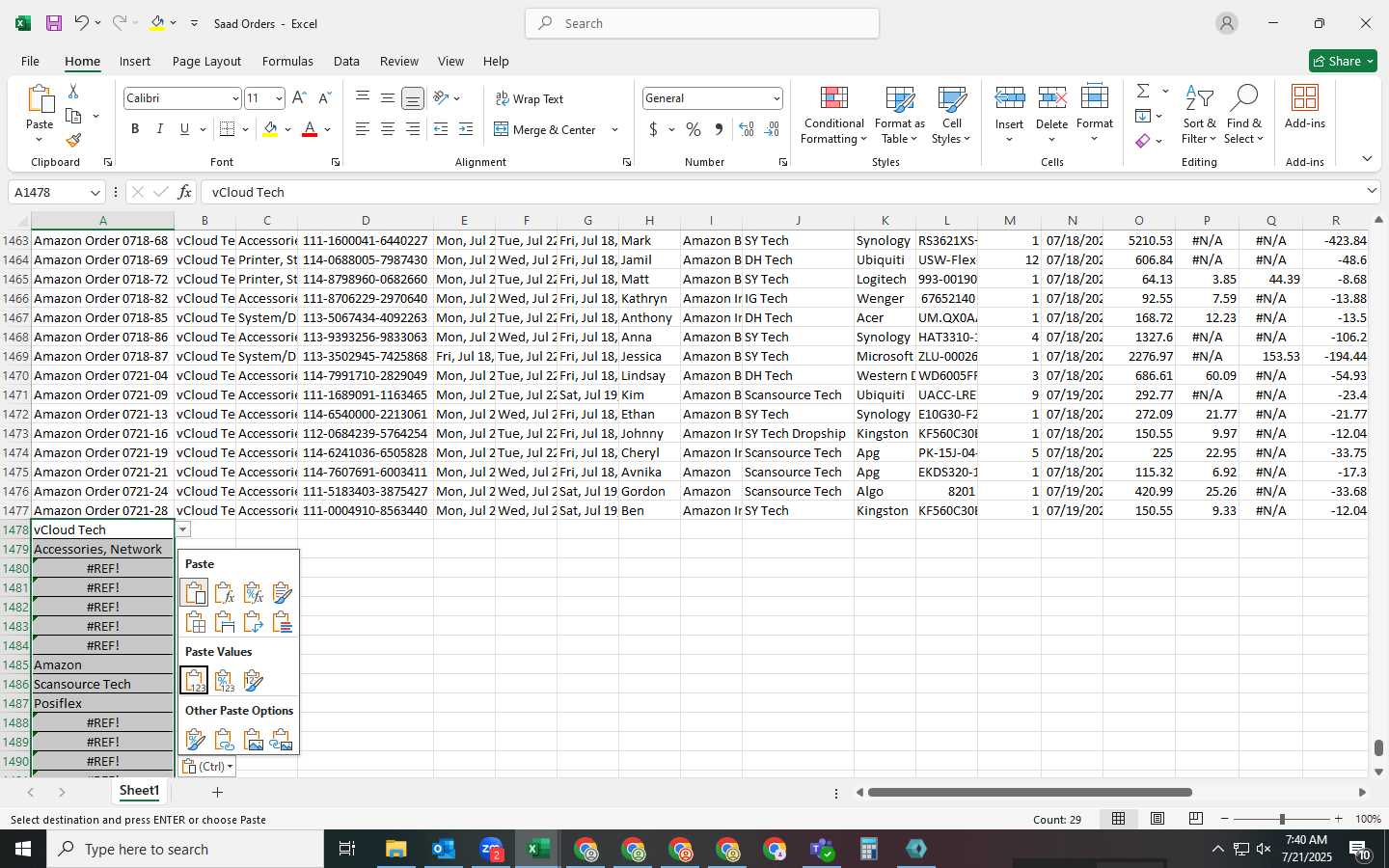The height and width of the screenshot is (868, 1389).
Task: Open the font size dropdown
Action: click(279, 98)
